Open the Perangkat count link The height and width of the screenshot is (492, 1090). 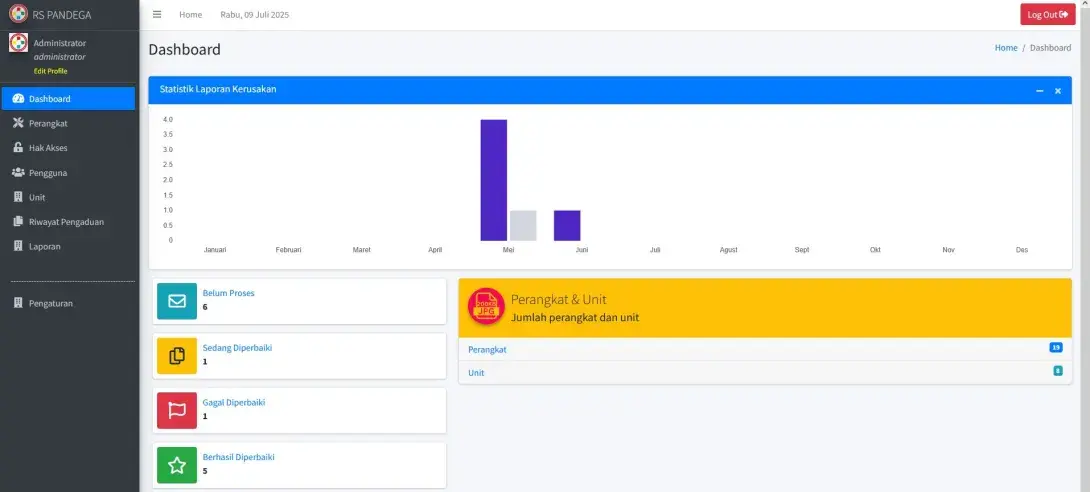(487, 350)
